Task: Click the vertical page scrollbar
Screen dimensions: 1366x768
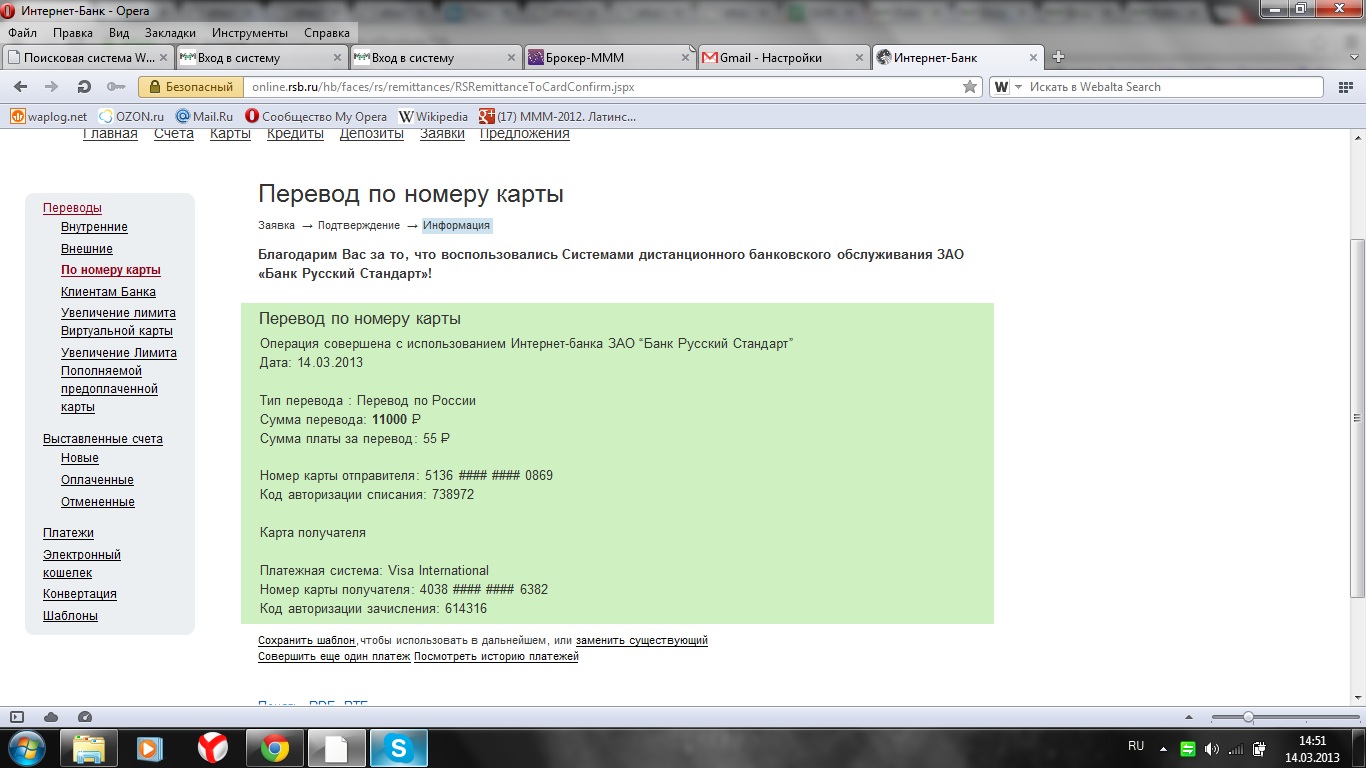Action: click(x=1357, y=418)
